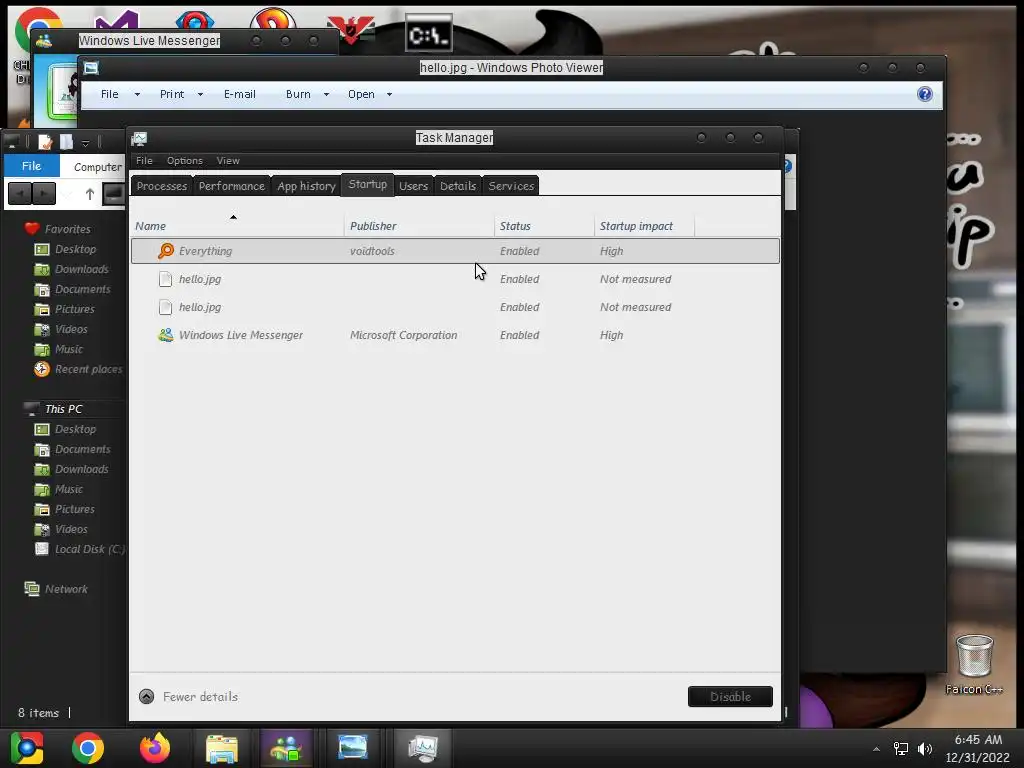Click the Explorer forward arrow button

pyautogui.click(x=44, y=194)
